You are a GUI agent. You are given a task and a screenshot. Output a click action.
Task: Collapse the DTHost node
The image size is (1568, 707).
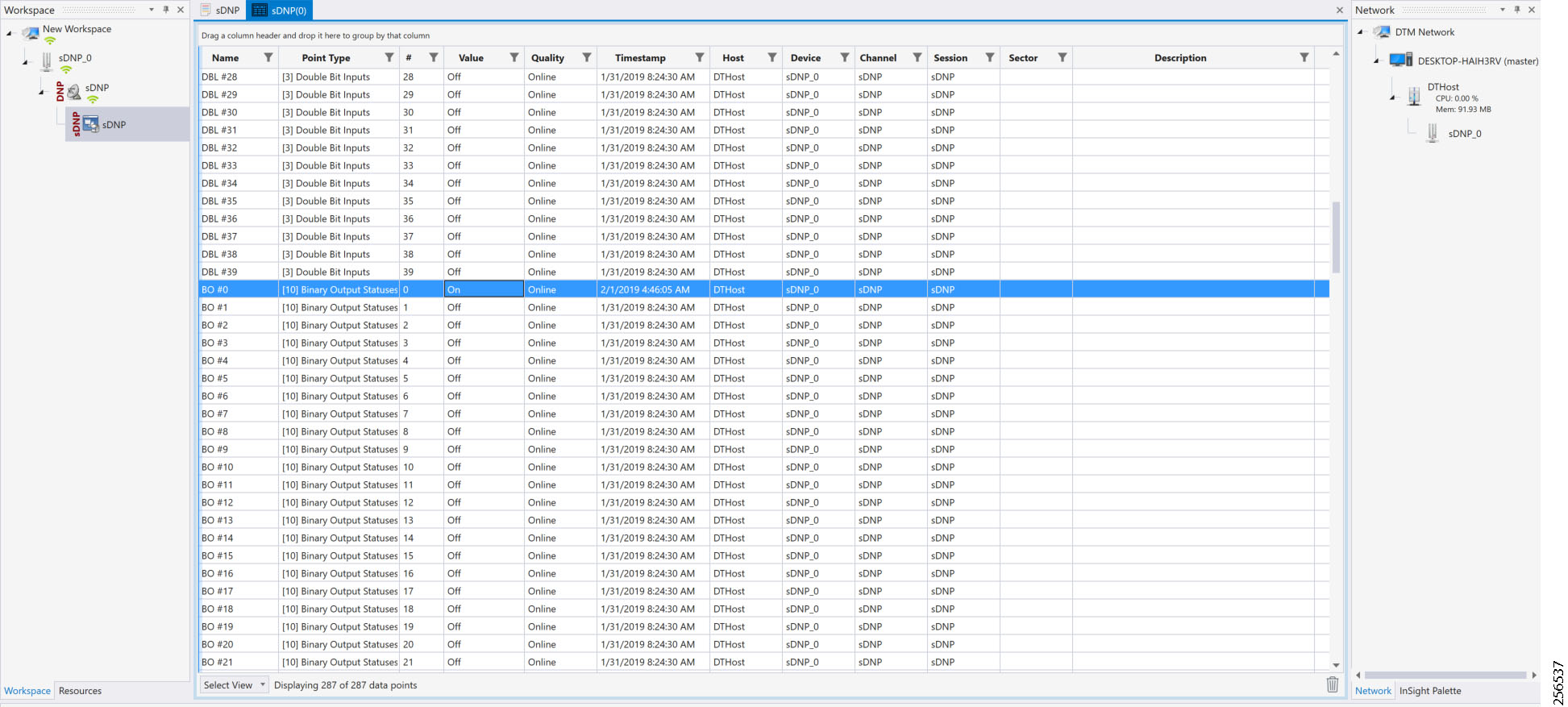tap(1392, 98)
